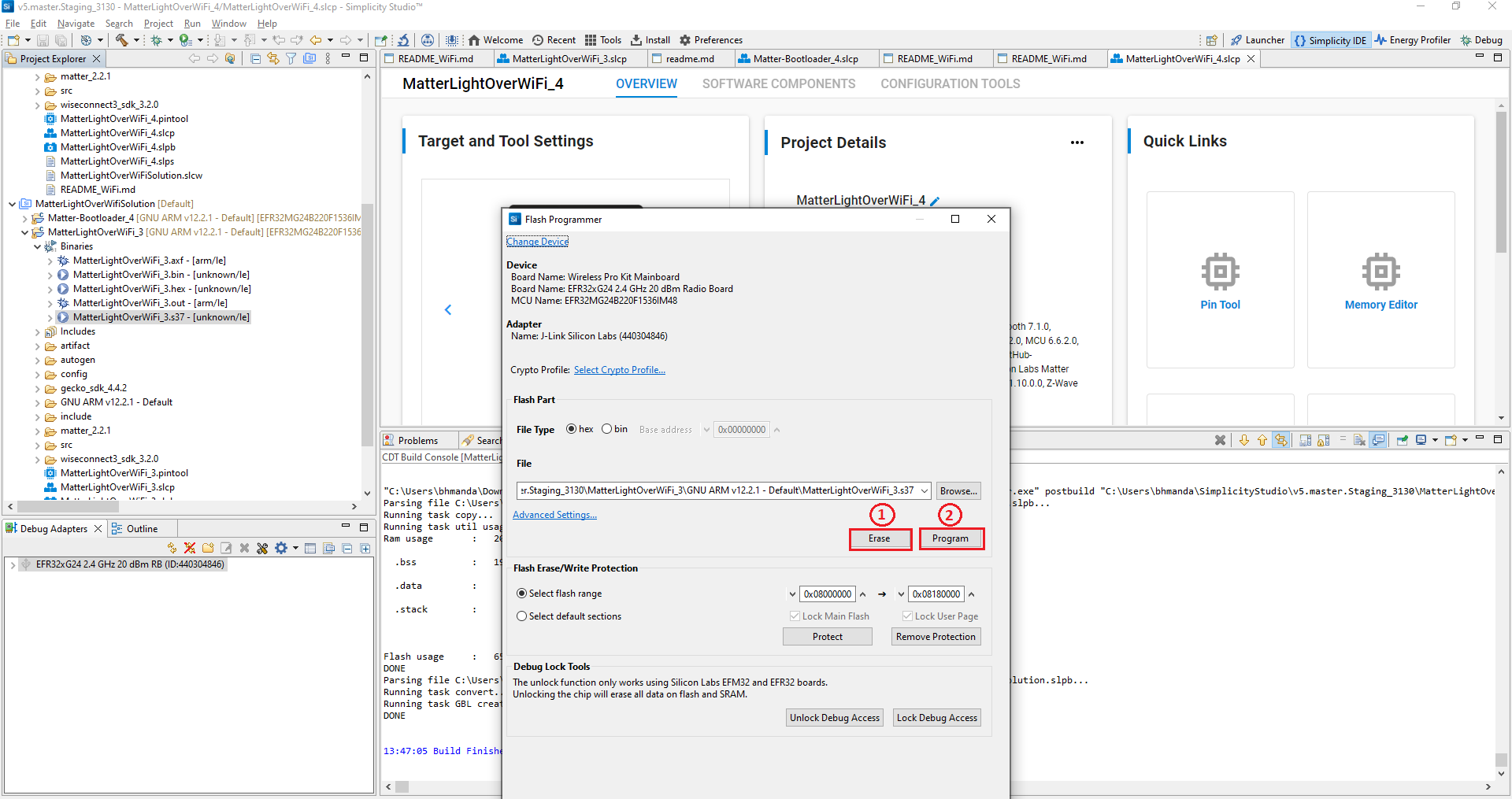Open the Project menu

pyautogui.click(x=158, y=24)
